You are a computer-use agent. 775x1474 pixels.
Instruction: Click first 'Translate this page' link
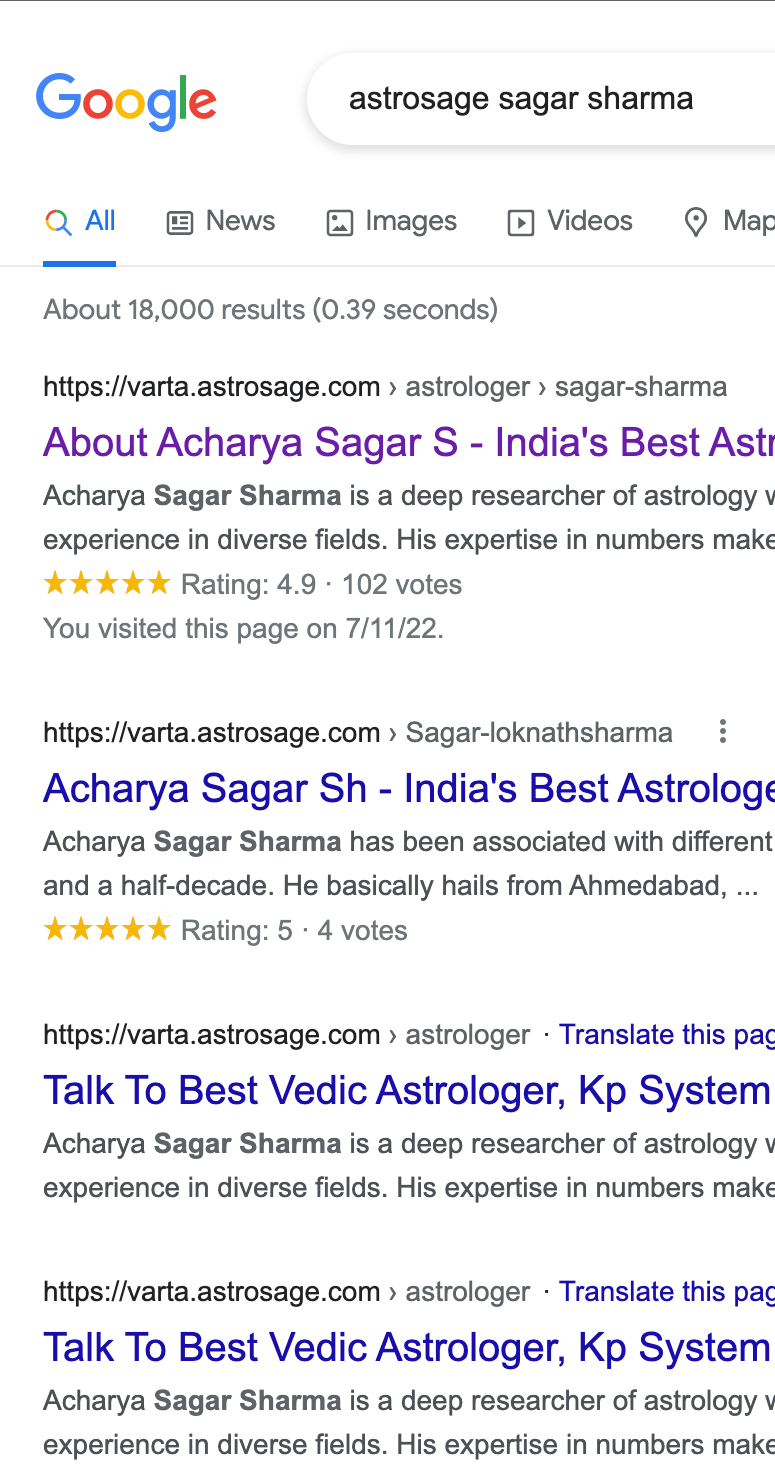(666, 1034)
